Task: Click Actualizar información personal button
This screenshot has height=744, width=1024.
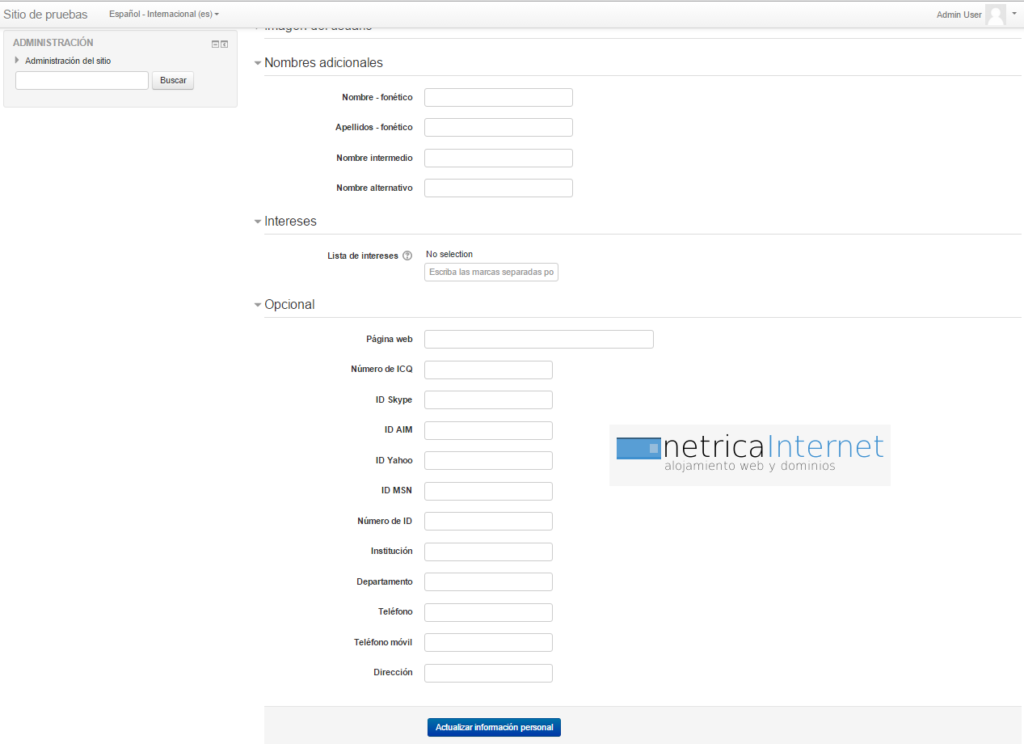Action: (494, 727)
